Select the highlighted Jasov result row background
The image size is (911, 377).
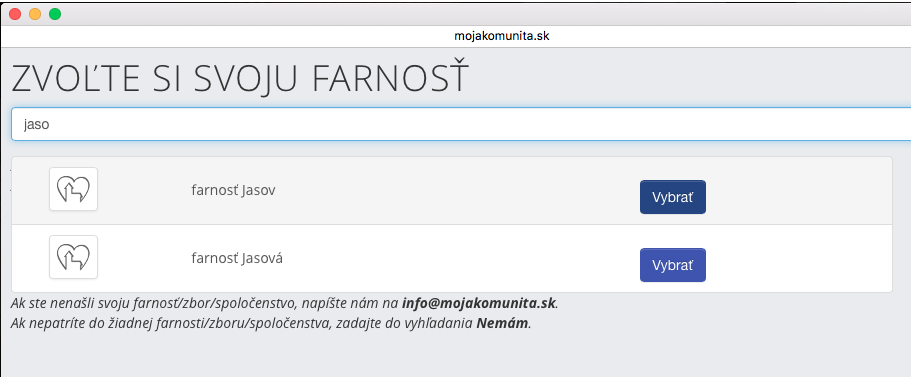(x=452, y=191)
